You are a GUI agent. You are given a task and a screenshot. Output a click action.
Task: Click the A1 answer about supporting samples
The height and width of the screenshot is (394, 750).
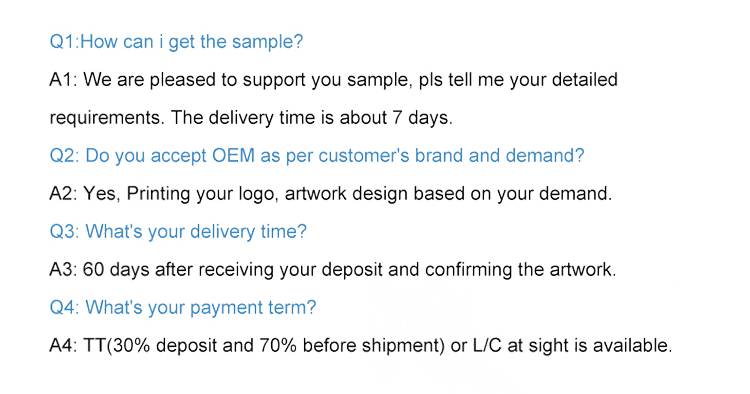(x=334, y=80)
